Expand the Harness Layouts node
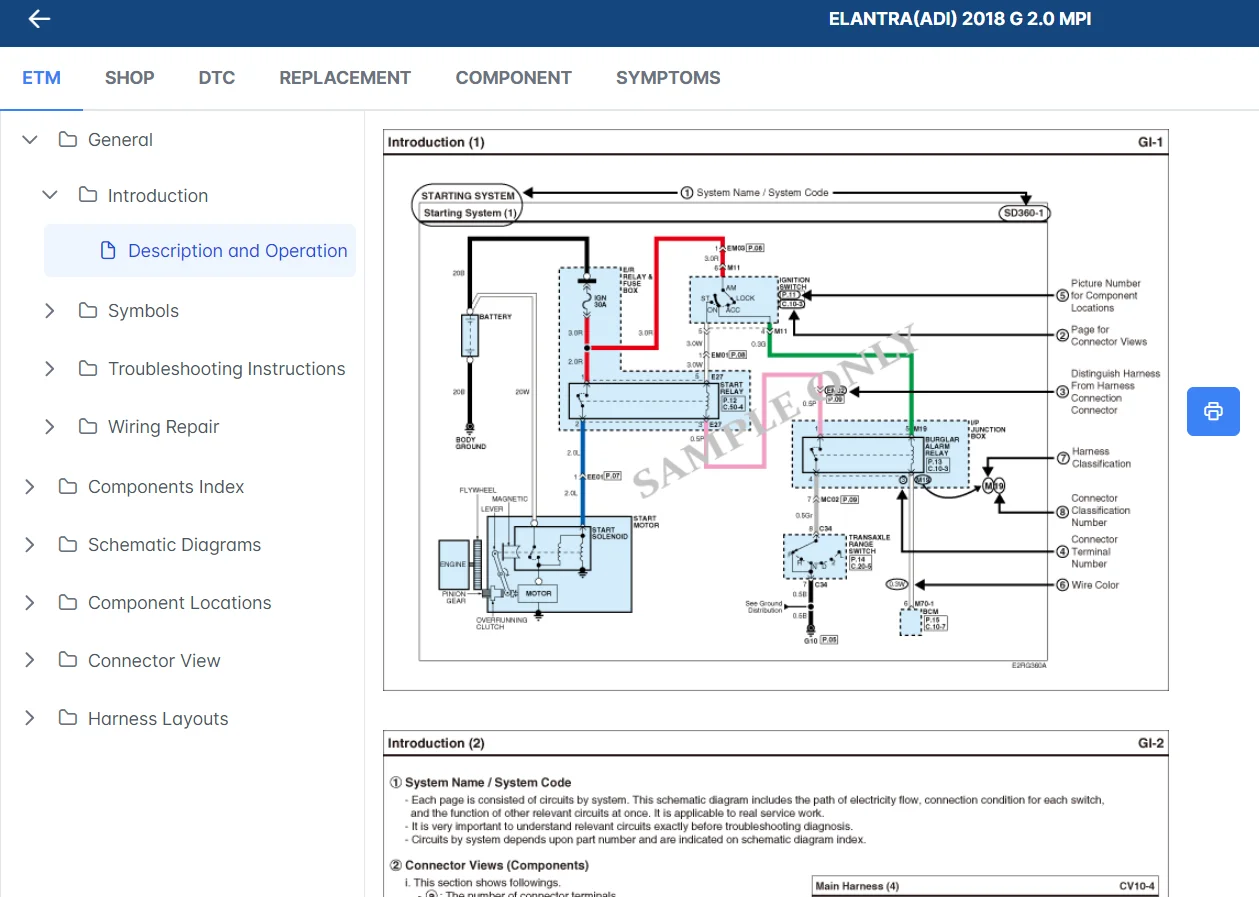This screenshot has width=1259, height=897. pyautogui.click(x=30, y=719)
